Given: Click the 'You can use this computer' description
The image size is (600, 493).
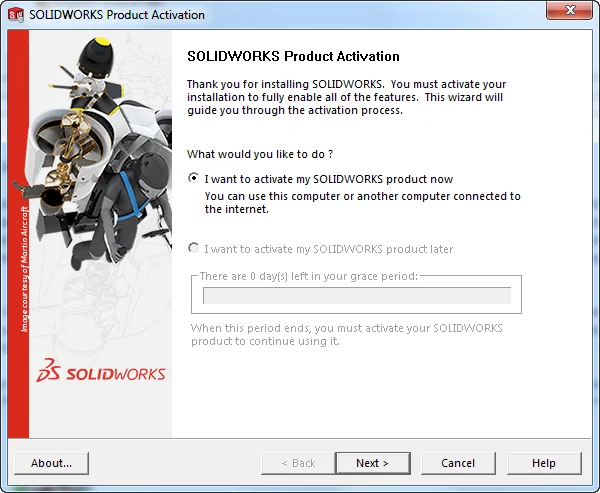Looking at the screenshot, I should click(362, 202).
